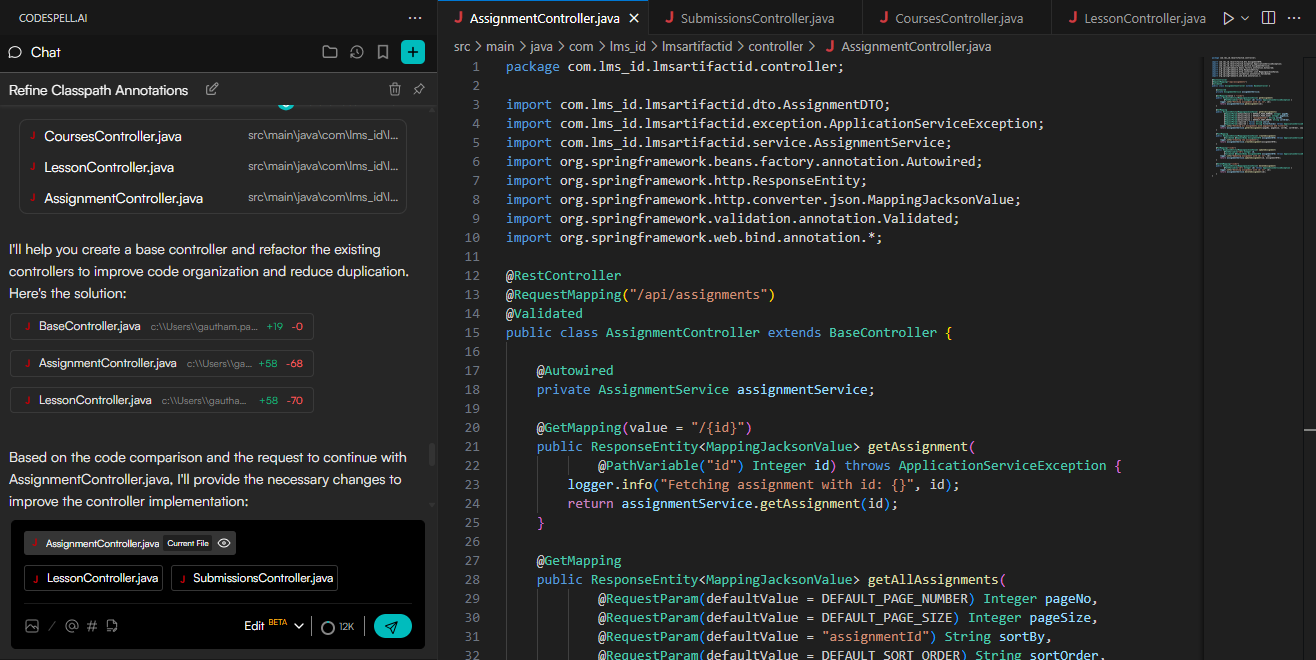Open the AssignmentController.java +58 -68 change card
The image size is (1316, 660).
coord(162,363)
